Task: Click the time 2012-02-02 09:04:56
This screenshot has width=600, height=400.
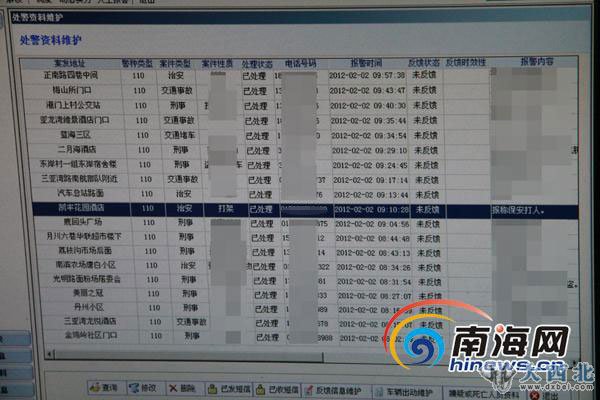Action: [372, 224]
